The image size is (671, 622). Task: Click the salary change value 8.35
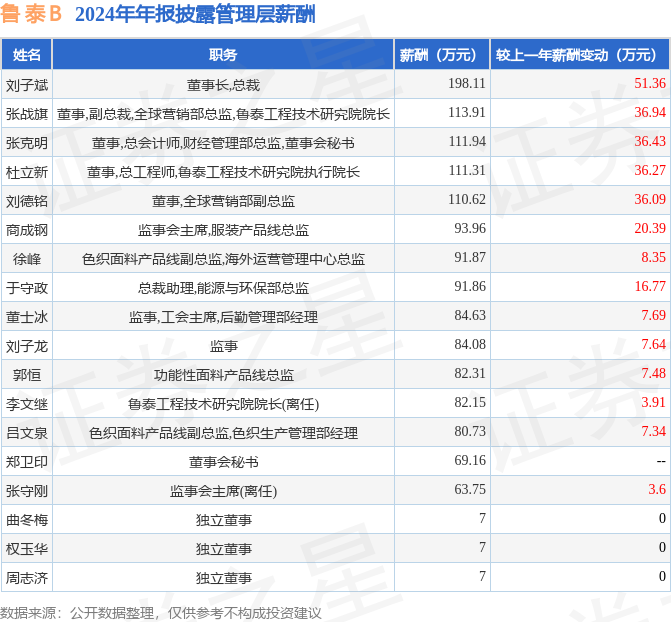coord(653,257)
